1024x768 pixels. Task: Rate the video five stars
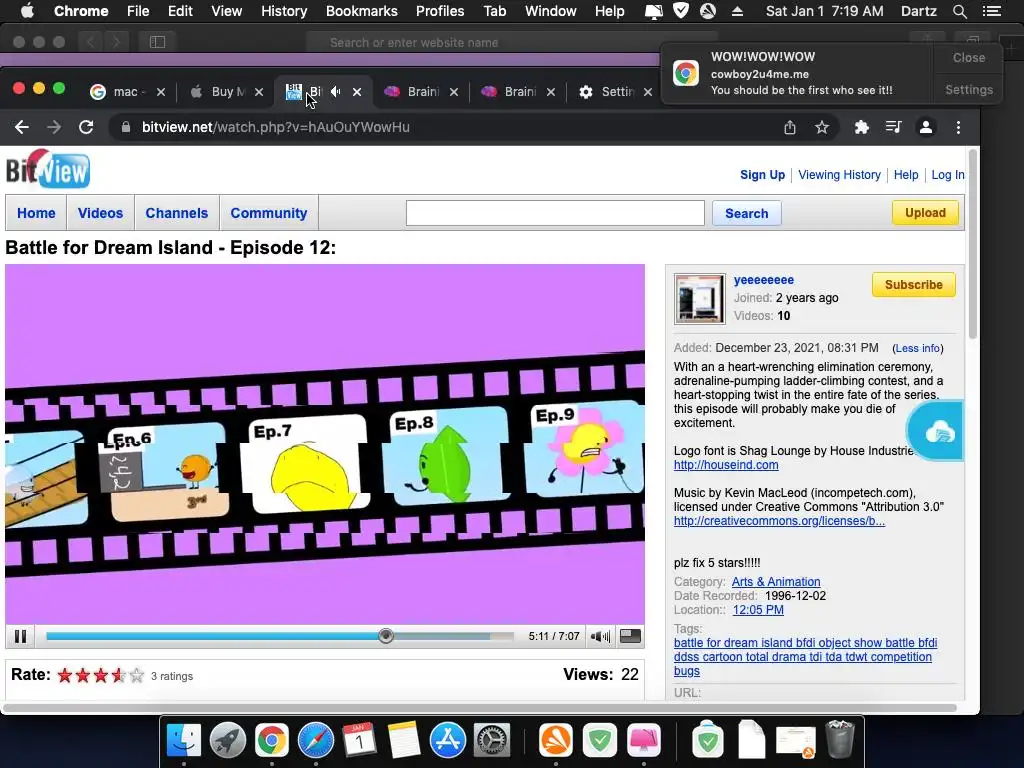click(x=136, y=675)
